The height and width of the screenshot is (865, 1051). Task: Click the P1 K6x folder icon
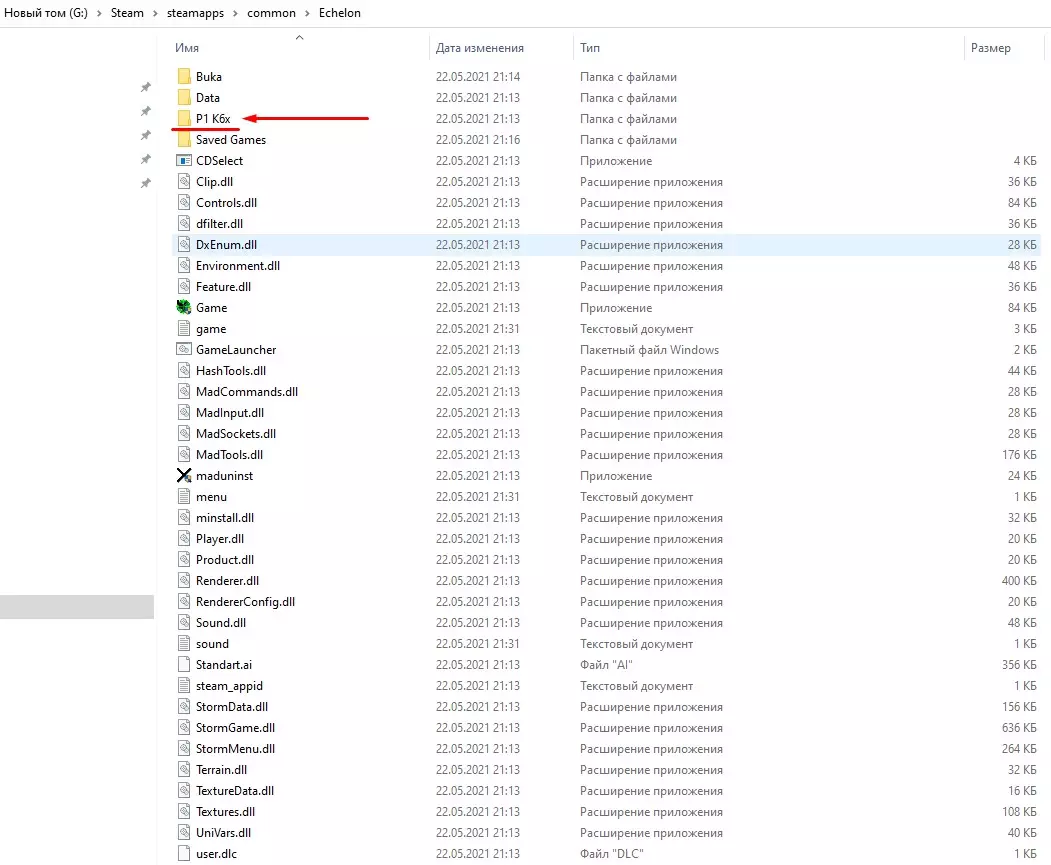pyautogui.click(x=184, y=119)
